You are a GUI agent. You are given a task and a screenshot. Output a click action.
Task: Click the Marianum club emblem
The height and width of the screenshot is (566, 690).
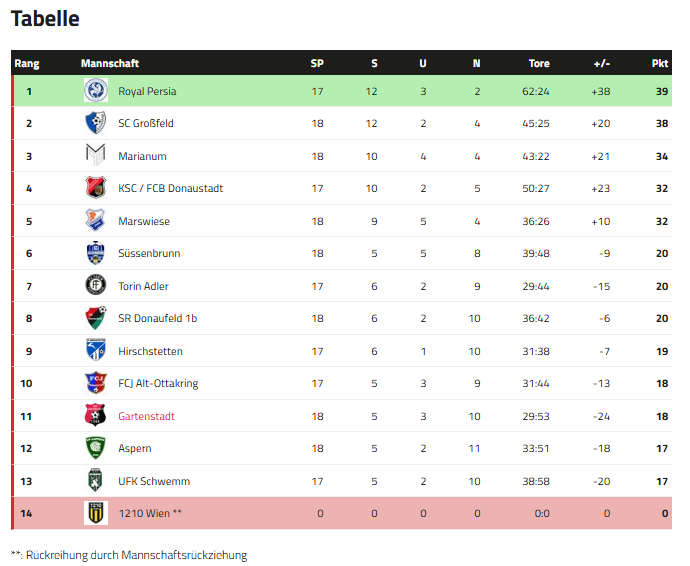coord(95,156)
